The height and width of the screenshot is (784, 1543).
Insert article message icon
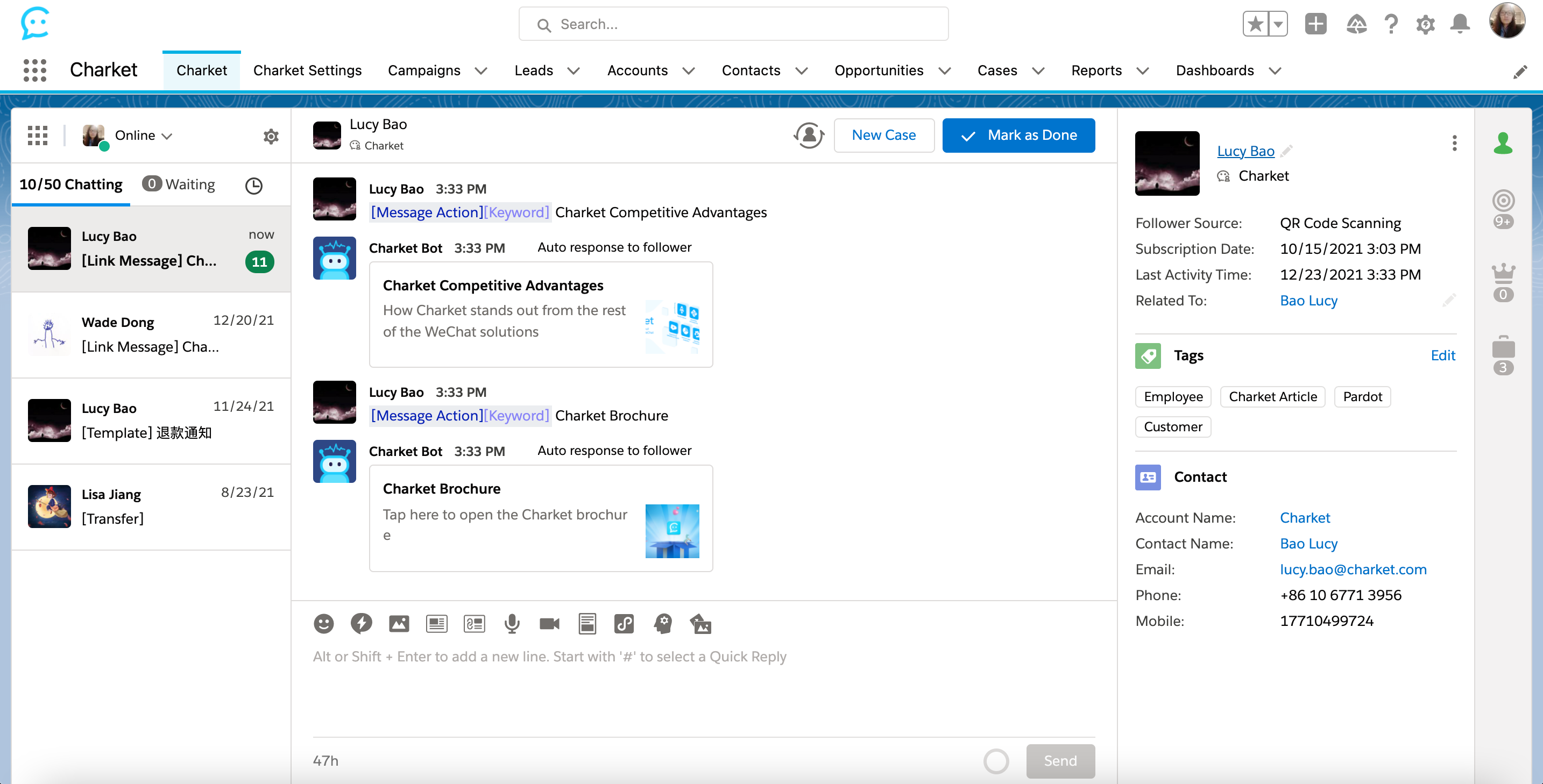pyautogui.click(x=437, y=624)
